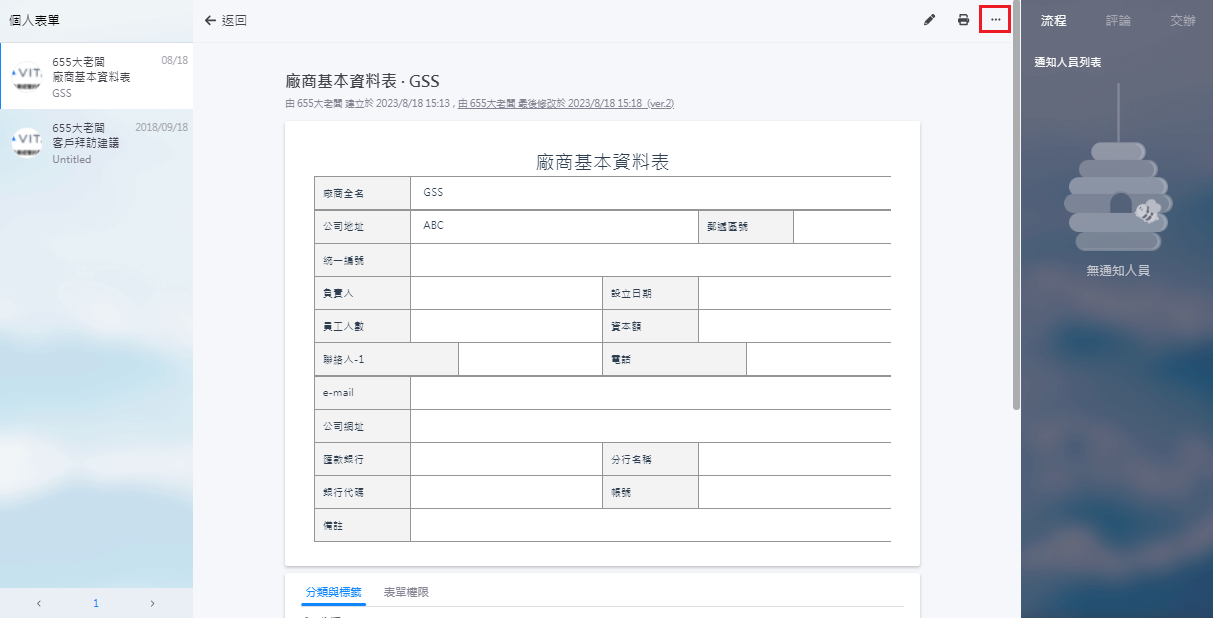Viewport: 1213px width, 618px height.
Task: Open the 分類與標籤 tab
Action: click(333, 592)
